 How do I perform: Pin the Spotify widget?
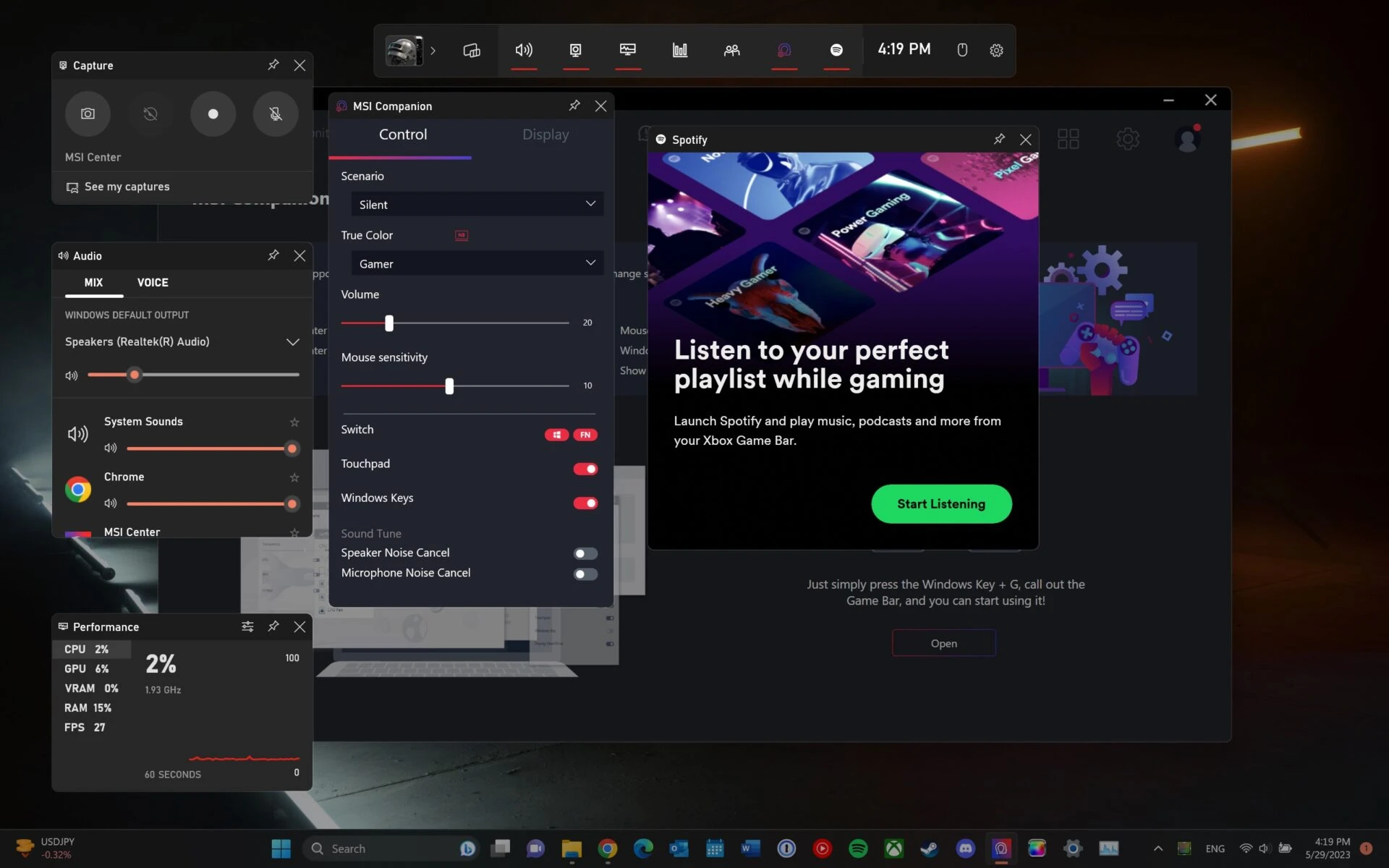coord(999,139)
